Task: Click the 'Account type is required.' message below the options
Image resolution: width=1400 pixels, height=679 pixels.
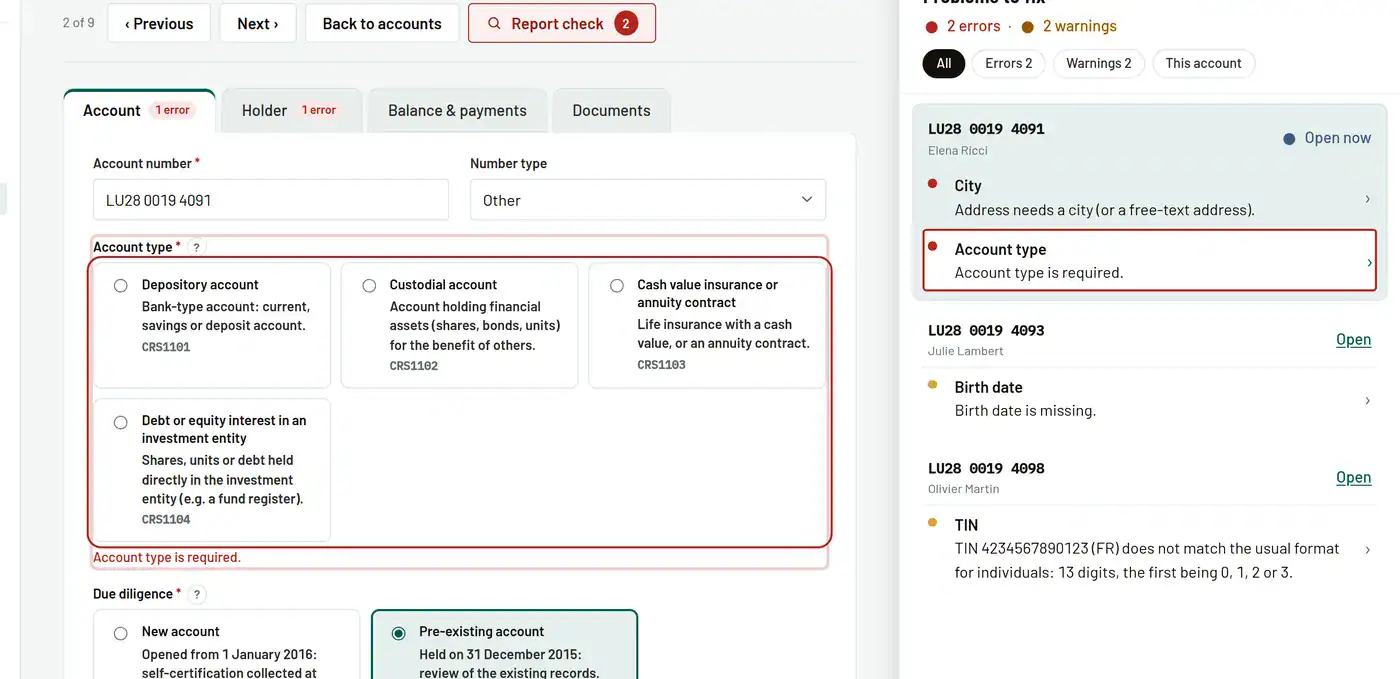Action: click(167, 558)
